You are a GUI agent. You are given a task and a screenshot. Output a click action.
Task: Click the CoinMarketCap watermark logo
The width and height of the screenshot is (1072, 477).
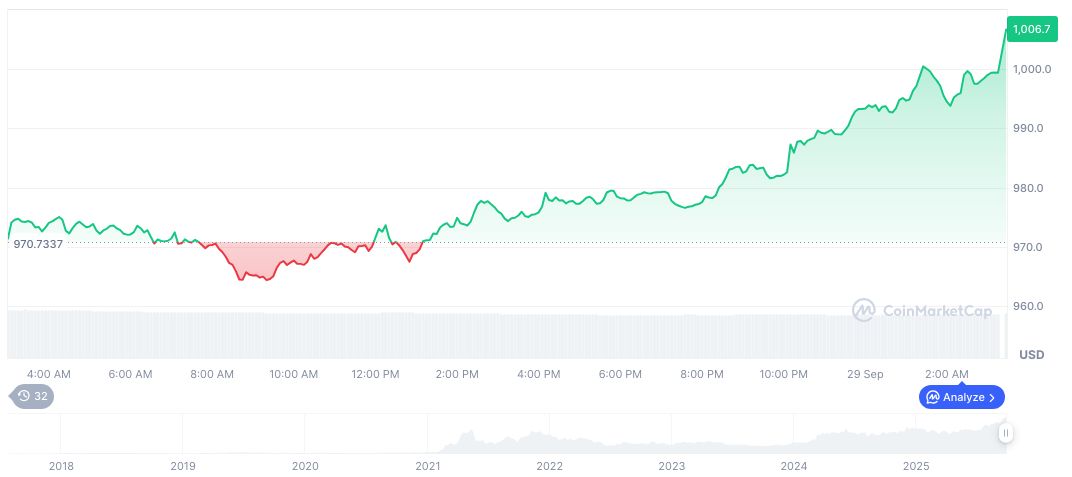click(922, 311)
